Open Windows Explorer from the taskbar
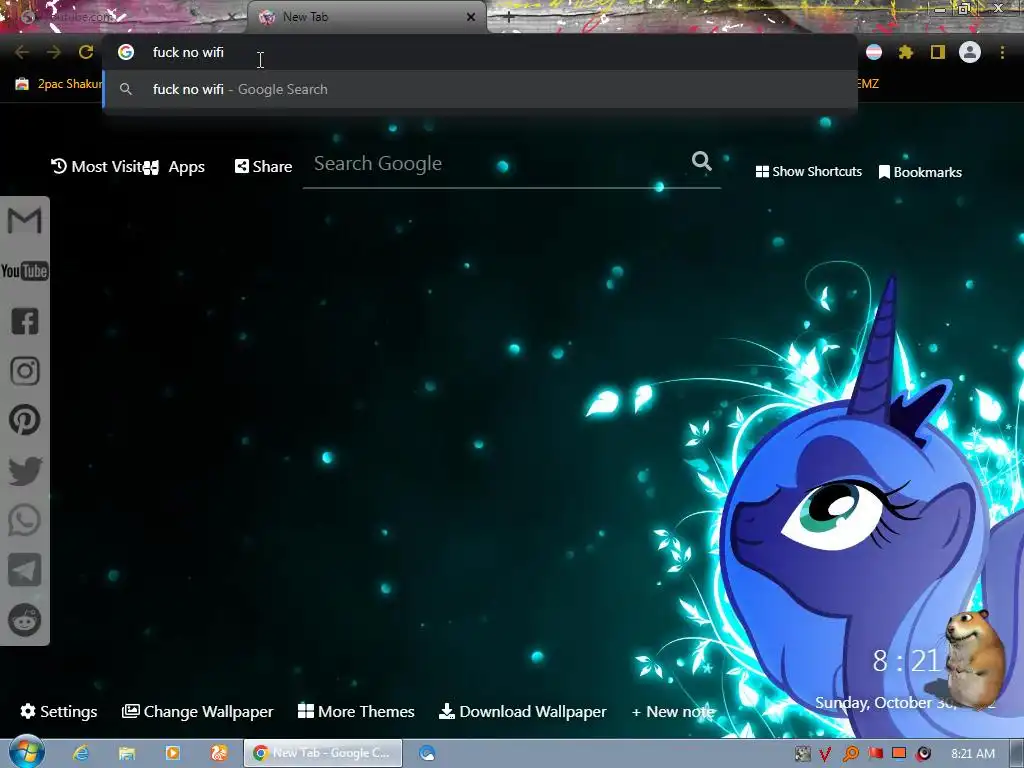 (127, 753)
